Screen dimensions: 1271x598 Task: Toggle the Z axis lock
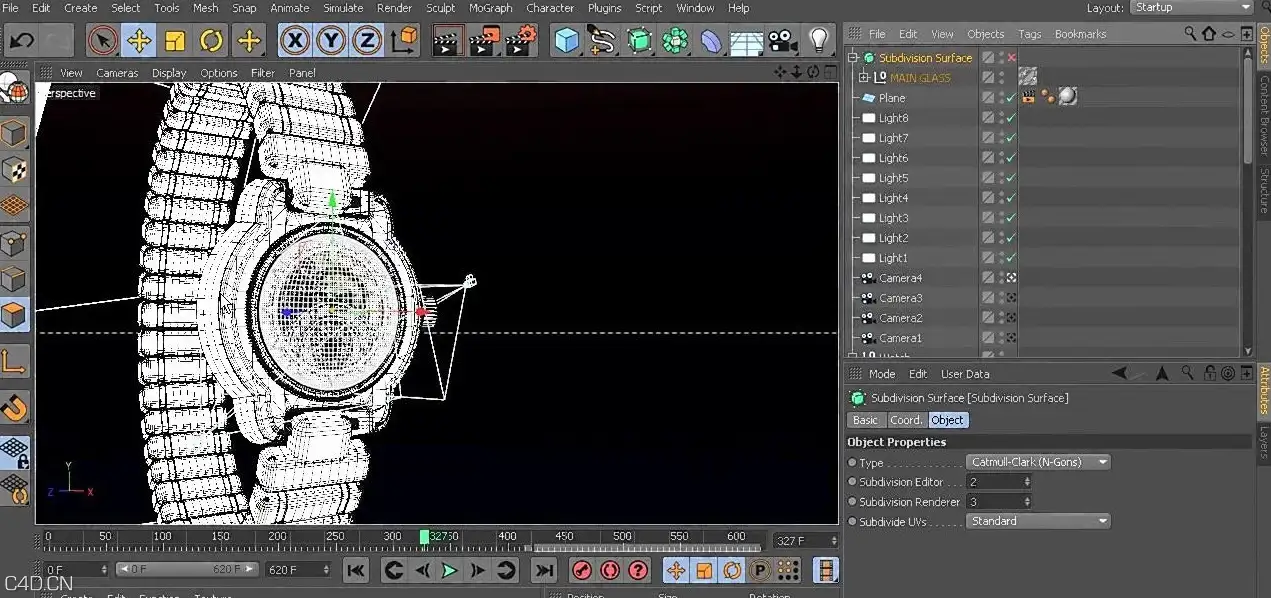368,41
